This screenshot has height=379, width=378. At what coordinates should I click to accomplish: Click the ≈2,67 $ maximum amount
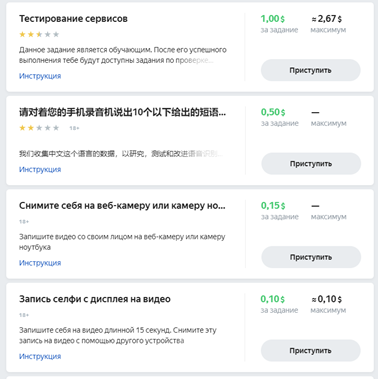327,19
